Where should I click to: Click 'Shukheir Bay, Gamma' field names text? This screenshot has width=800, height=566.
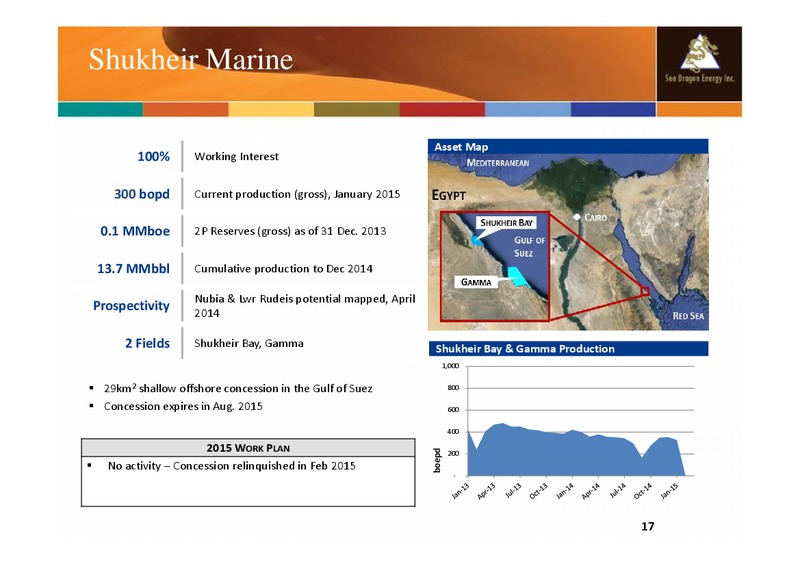(x=249, y=343)
